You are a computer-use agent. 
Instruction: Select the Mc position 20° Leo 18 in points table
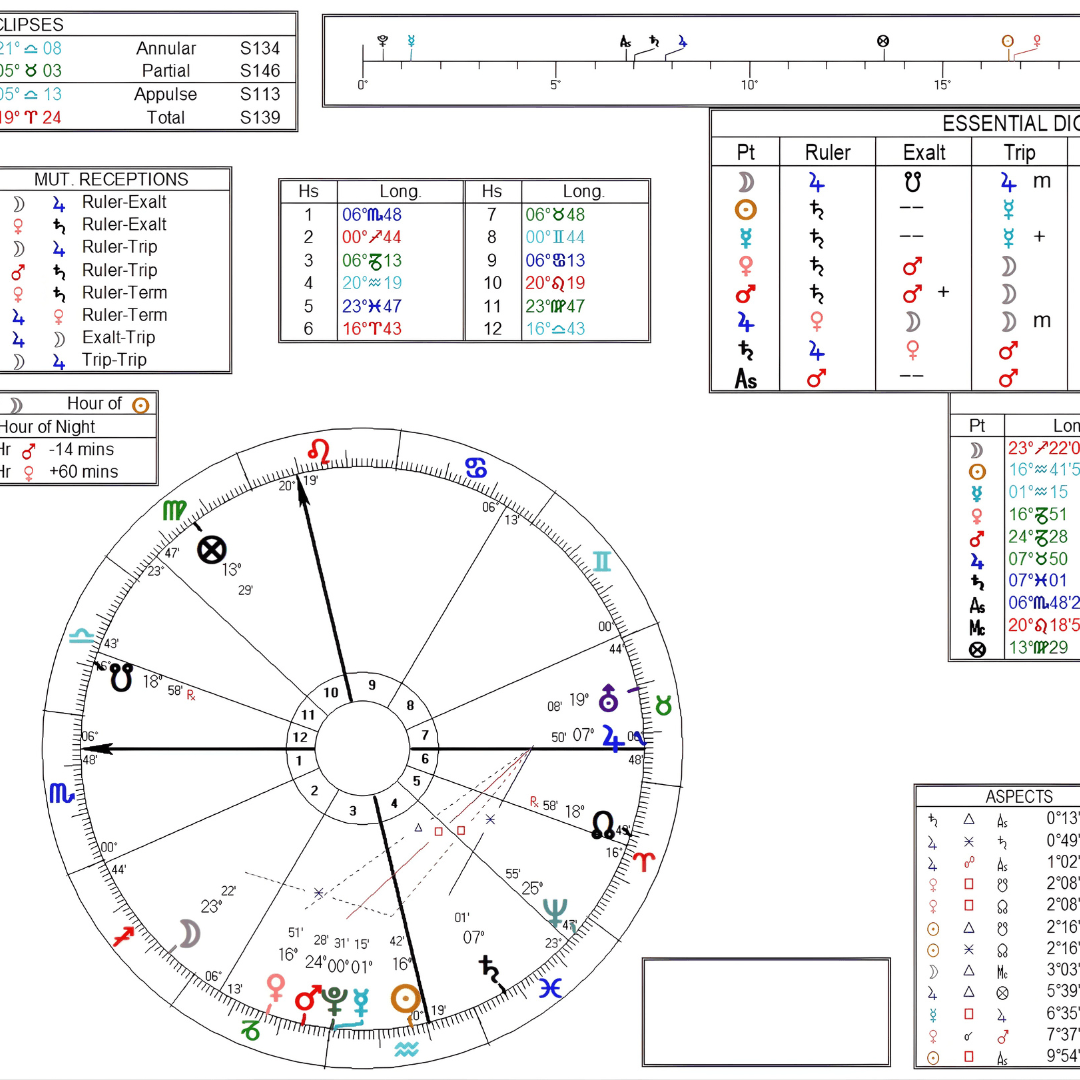1043,625
